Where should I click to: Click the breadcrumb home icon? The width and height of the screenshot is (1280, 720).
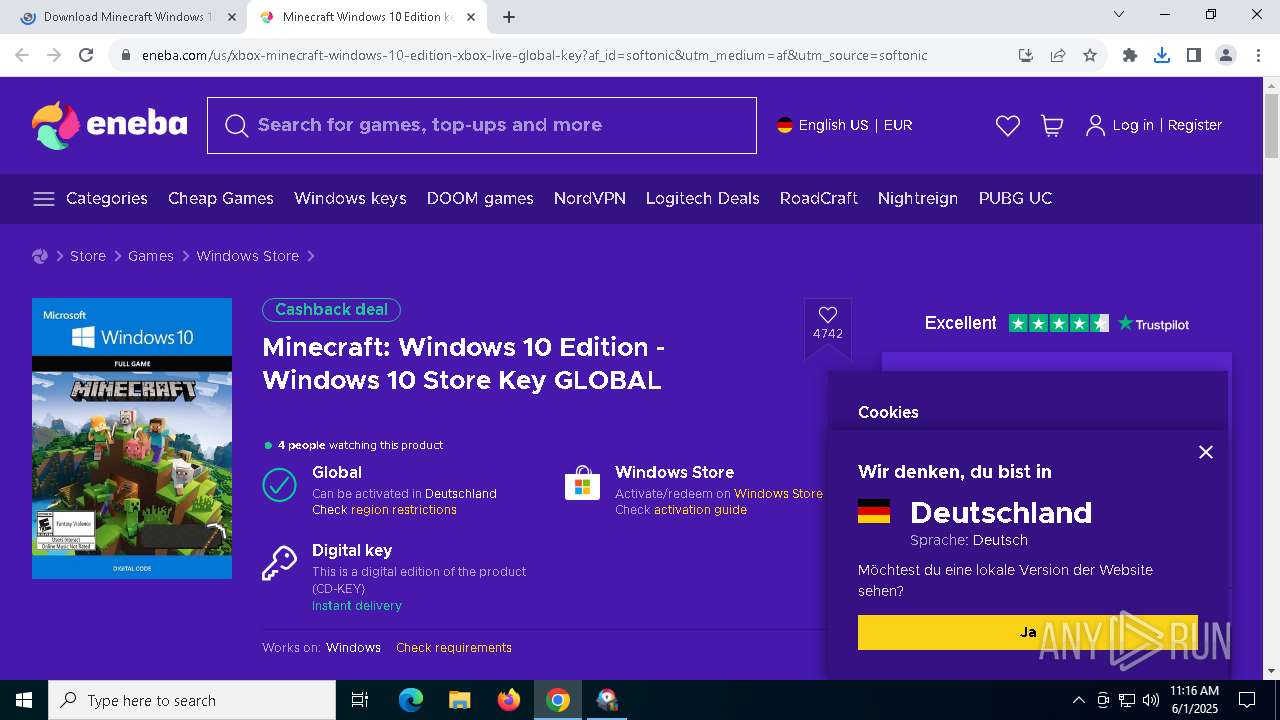40,256
